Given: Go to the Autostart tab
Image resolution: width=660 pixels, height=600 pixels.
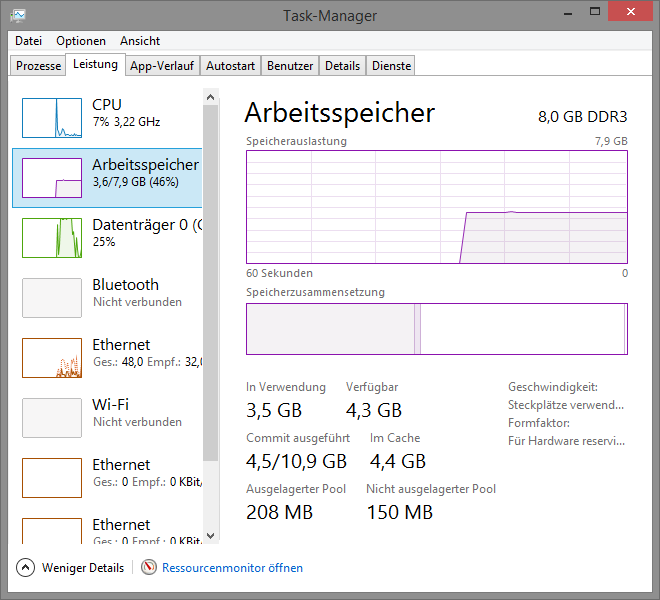Looking at the screenshot, I should (x=230, y=66).
